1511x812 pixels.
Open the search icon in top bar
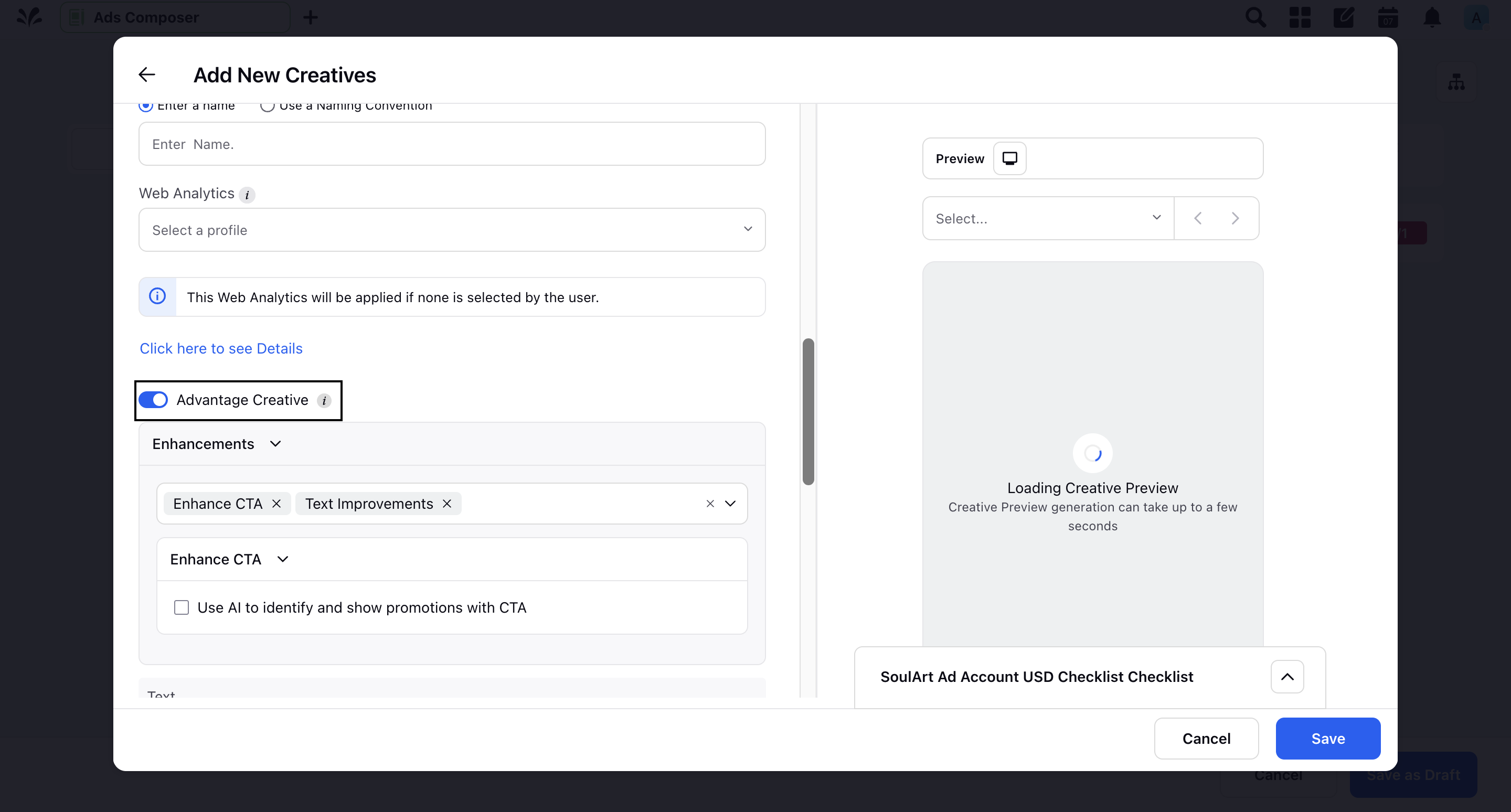[1255, 17]
